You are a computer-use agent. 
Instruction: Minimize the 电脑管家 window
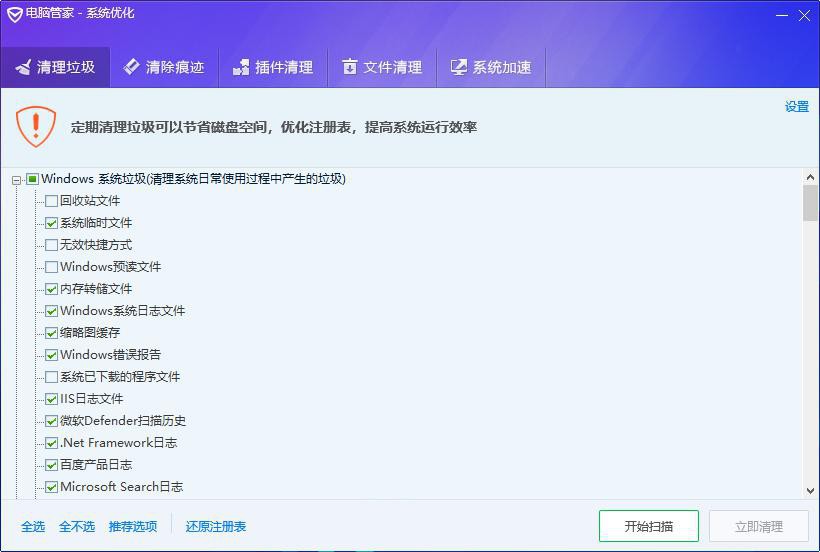[x=782, y=15]
